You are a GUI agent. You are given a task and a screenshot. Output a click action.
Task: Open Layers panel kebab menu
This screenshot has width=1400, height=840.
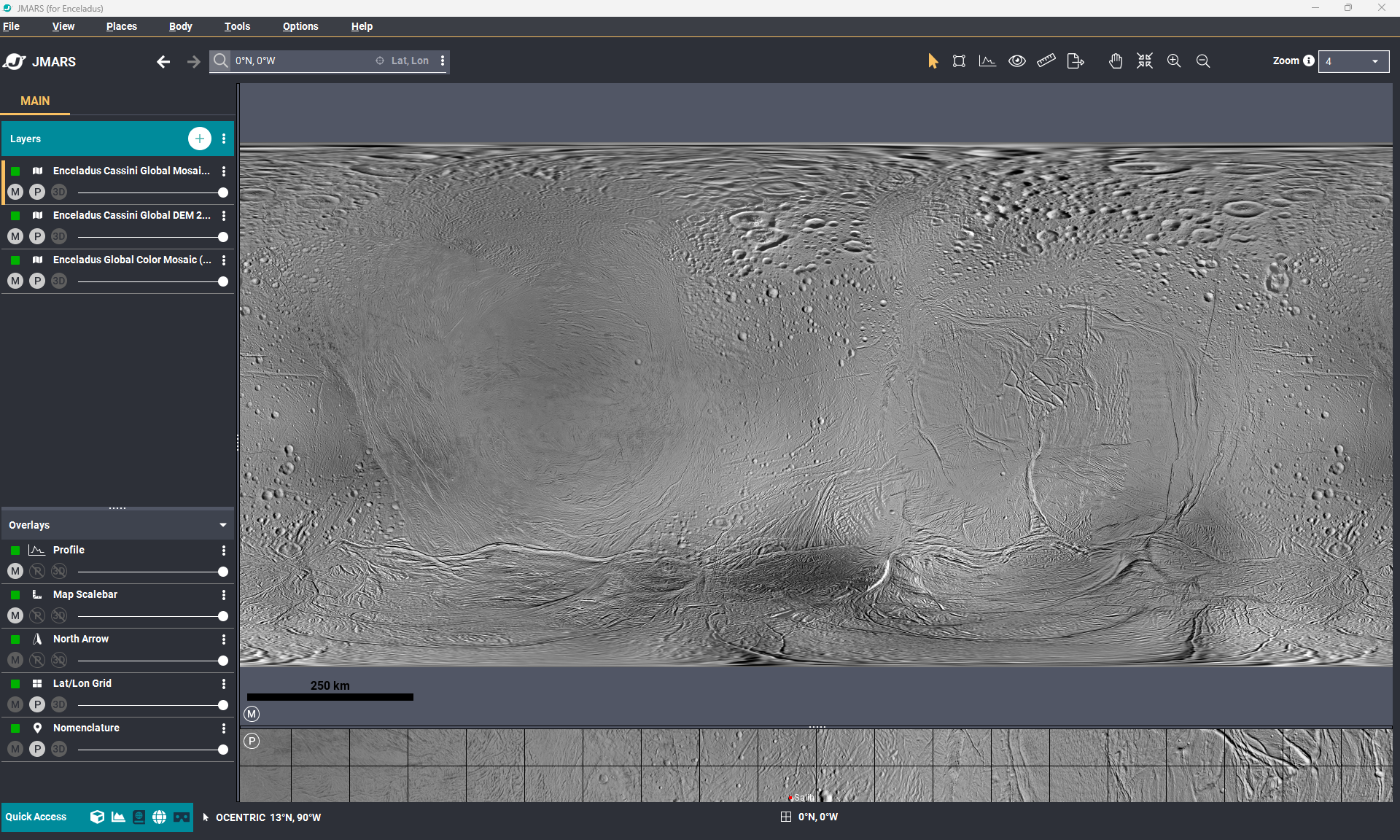(x=224, y=139)
